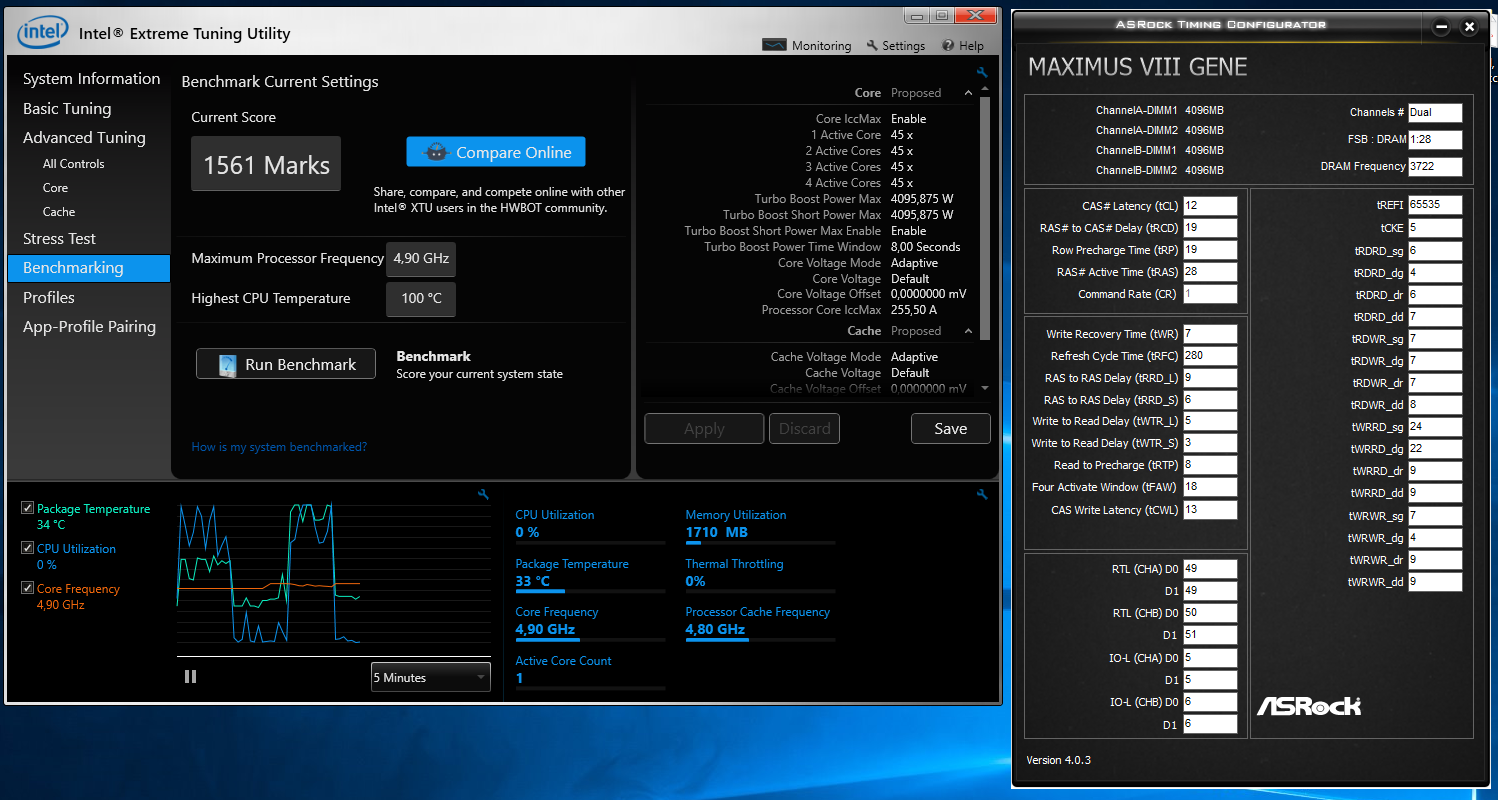Close the ASRock Timing Configurator window
Image resolution: width=1498 pixels, height=800 pixels.
coord(1469,27)
